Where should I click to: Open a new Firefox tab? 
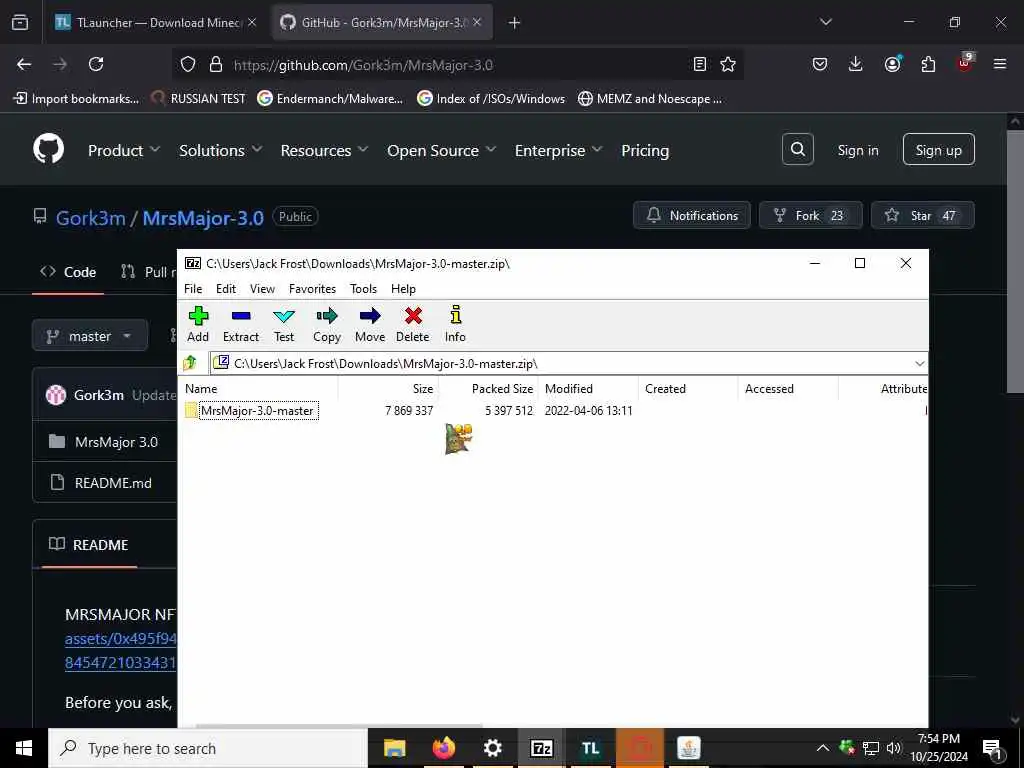pos(515,23)
